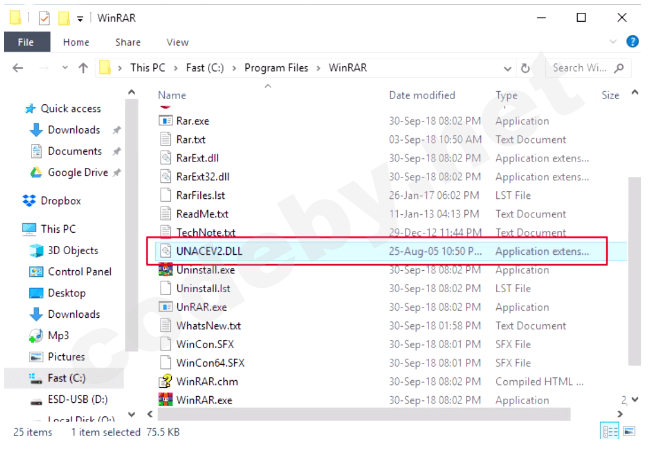Go up one folder level arrow

click(83, 68)
